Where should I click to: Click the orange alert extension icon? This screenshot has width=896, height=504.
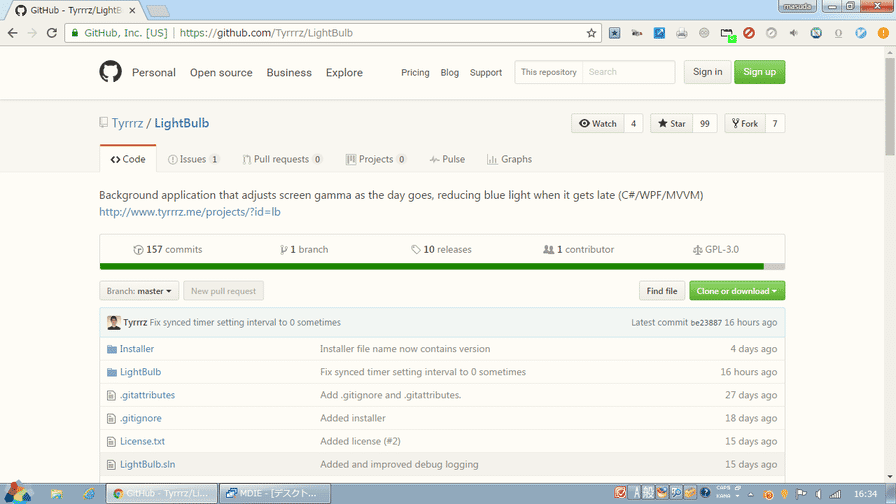point(883,33)
